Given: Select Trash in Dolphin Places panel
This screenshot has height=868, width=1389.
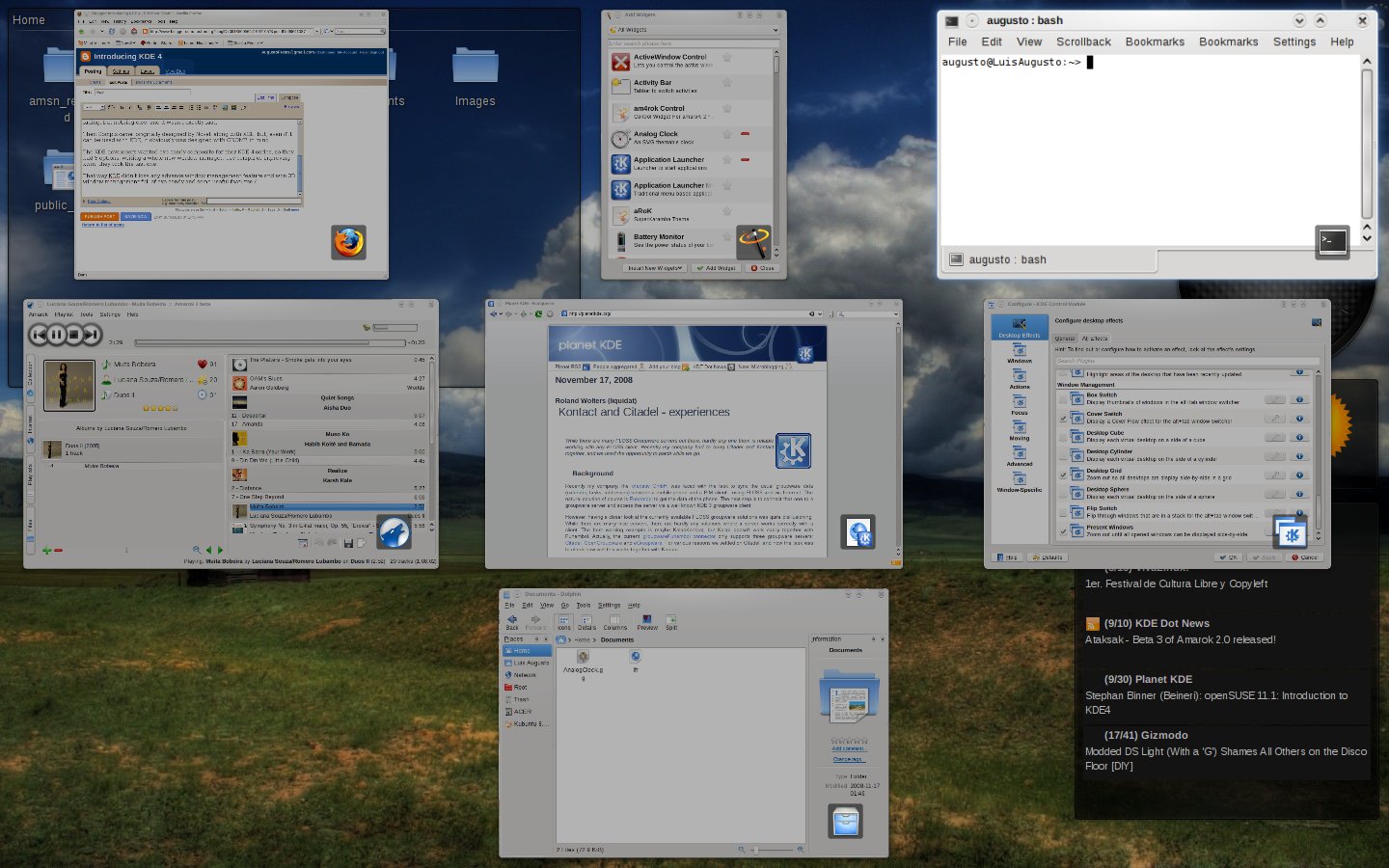Looking at the screenshot, I should (516, 699).
